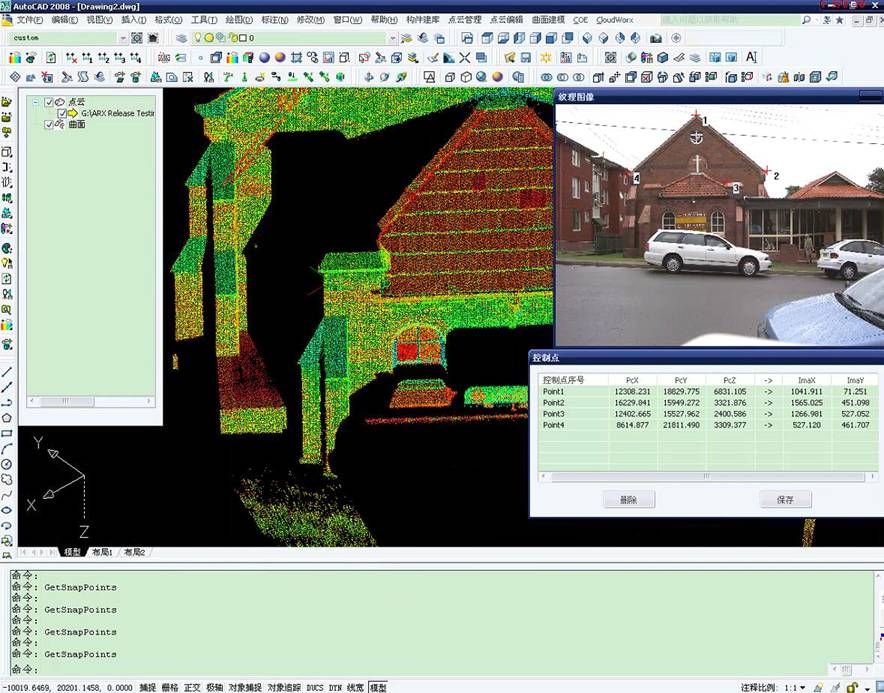Viewport: 884px width, 693px height.
Task: Click the search magnifier icon in help box
Action: pyautogui.click(x=806, y=20)
